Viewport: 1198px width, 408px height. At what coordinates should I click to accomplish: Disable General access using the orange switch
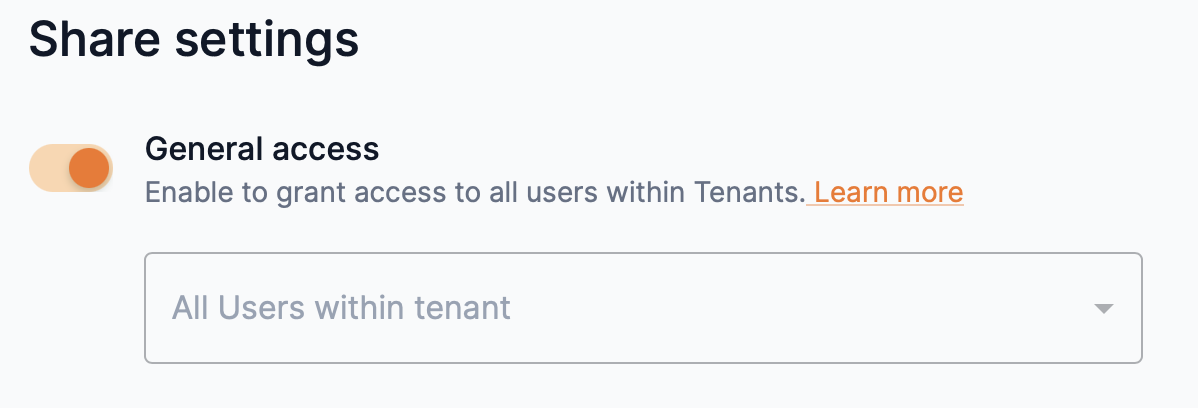pyautogui.click(x=71, y=168)
